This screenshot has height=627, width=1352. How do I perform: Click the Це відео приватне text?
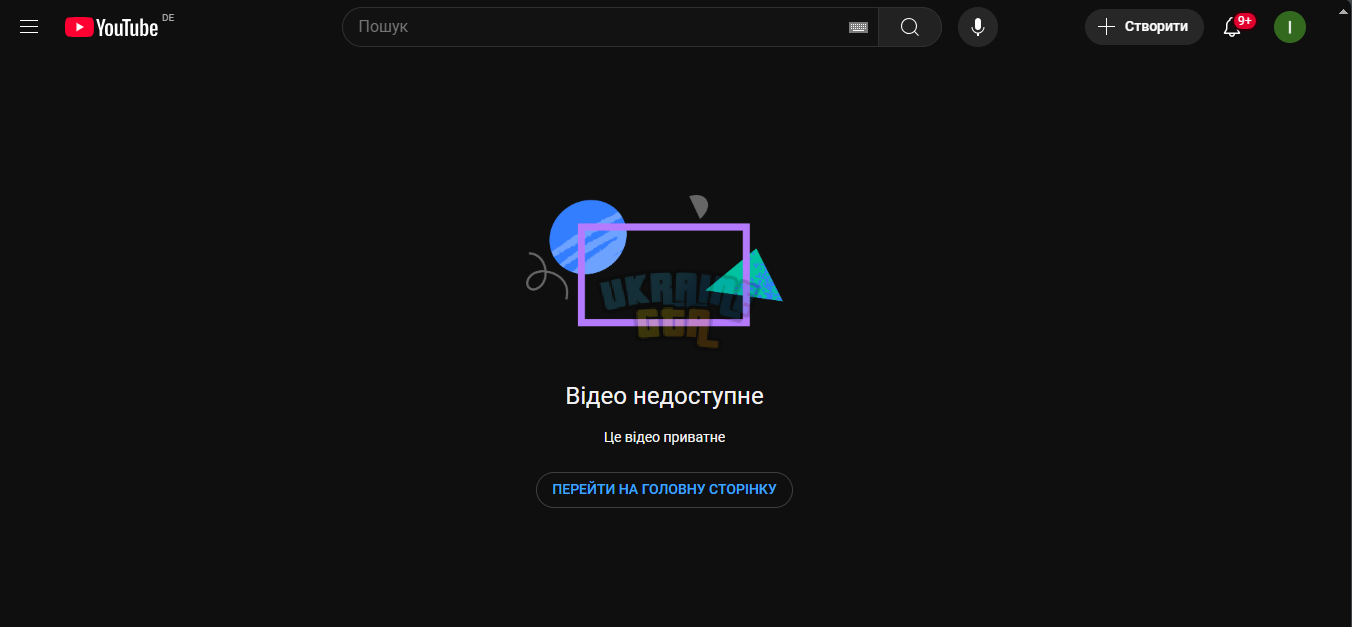664,437
